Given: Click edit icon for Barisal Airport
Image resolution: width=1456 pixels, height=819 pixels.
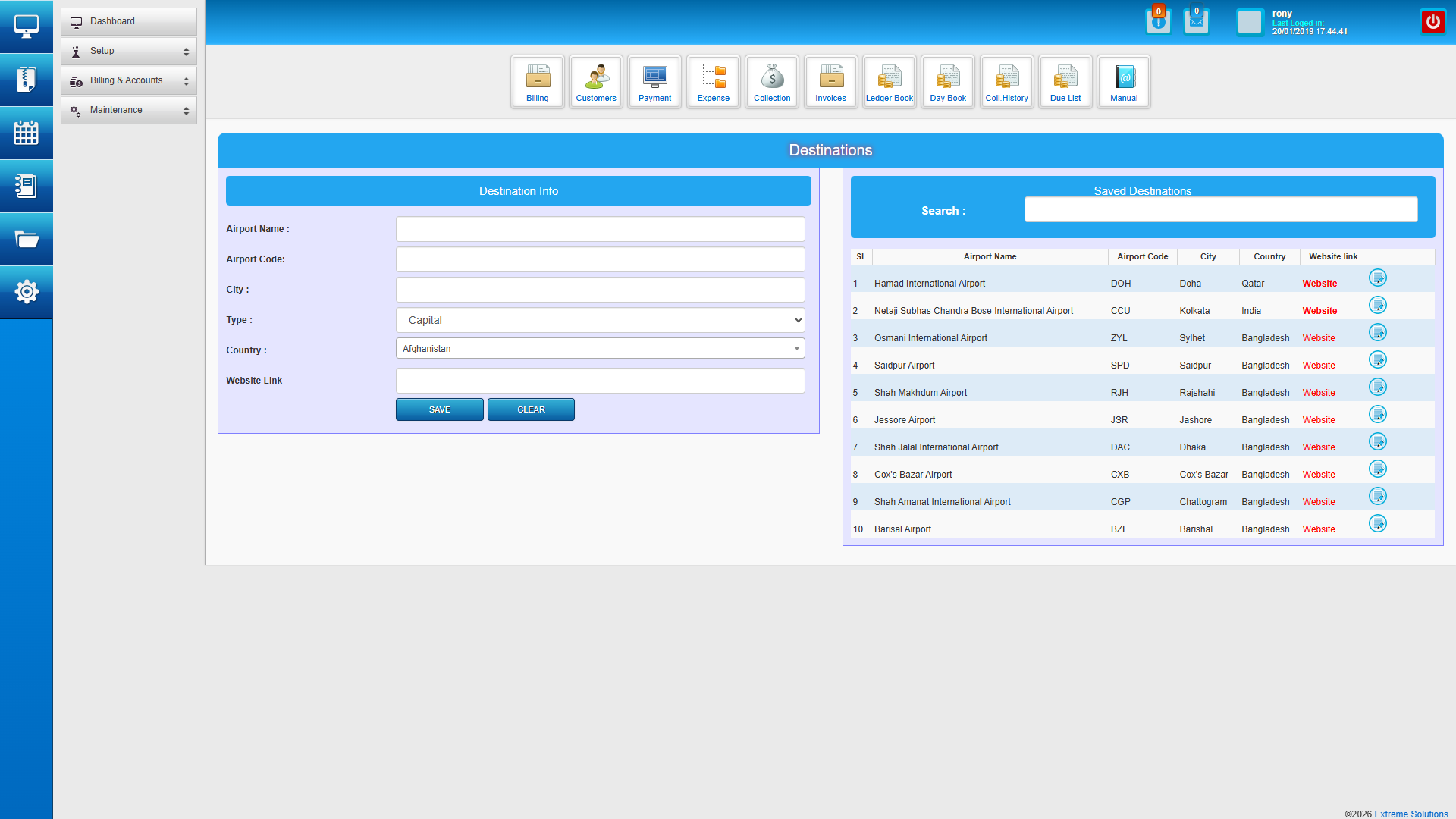Looking at the screenshot, I should point(1377,524).
